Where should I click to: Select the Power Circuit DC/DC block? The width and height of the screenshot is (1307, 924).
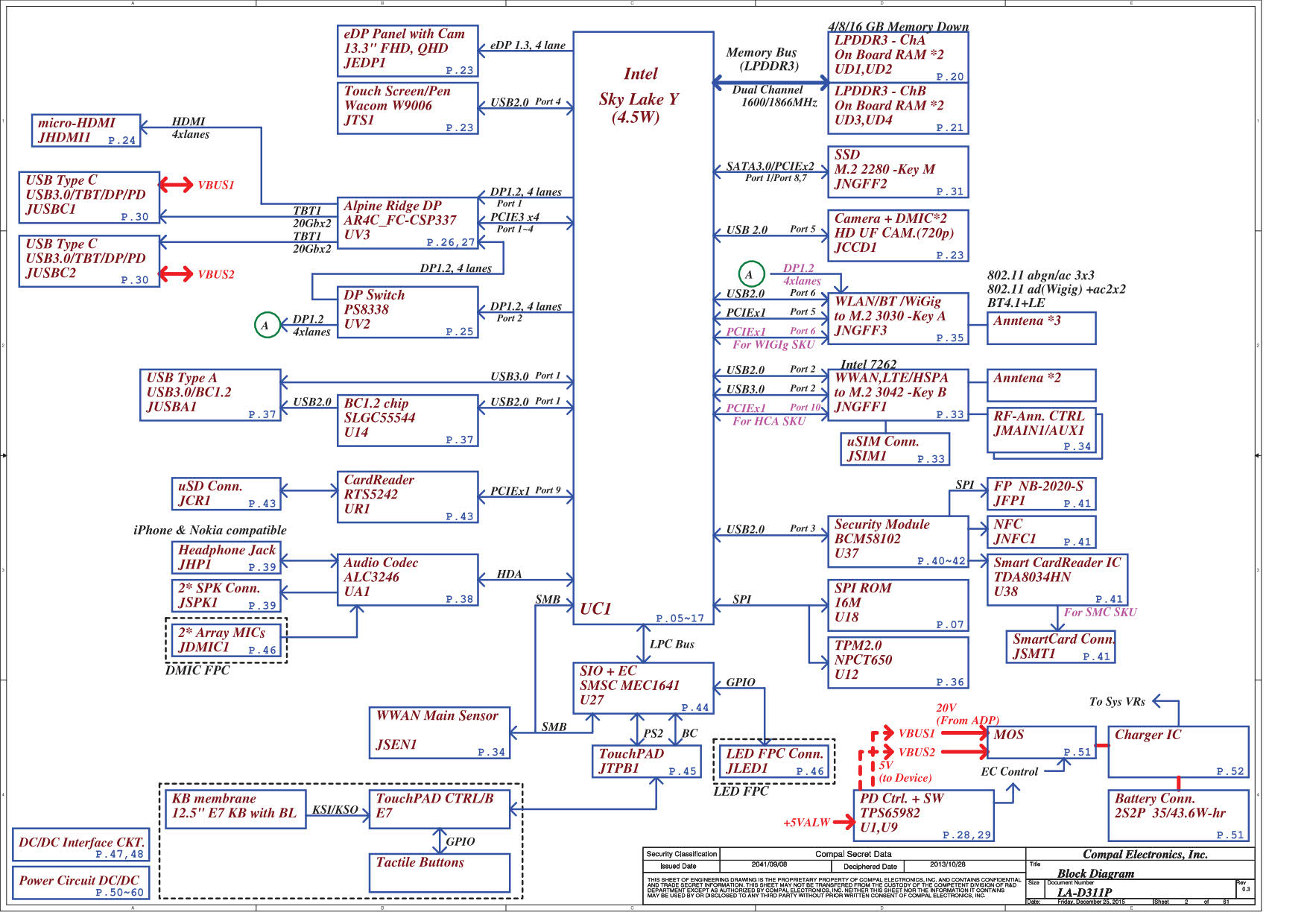80,883
